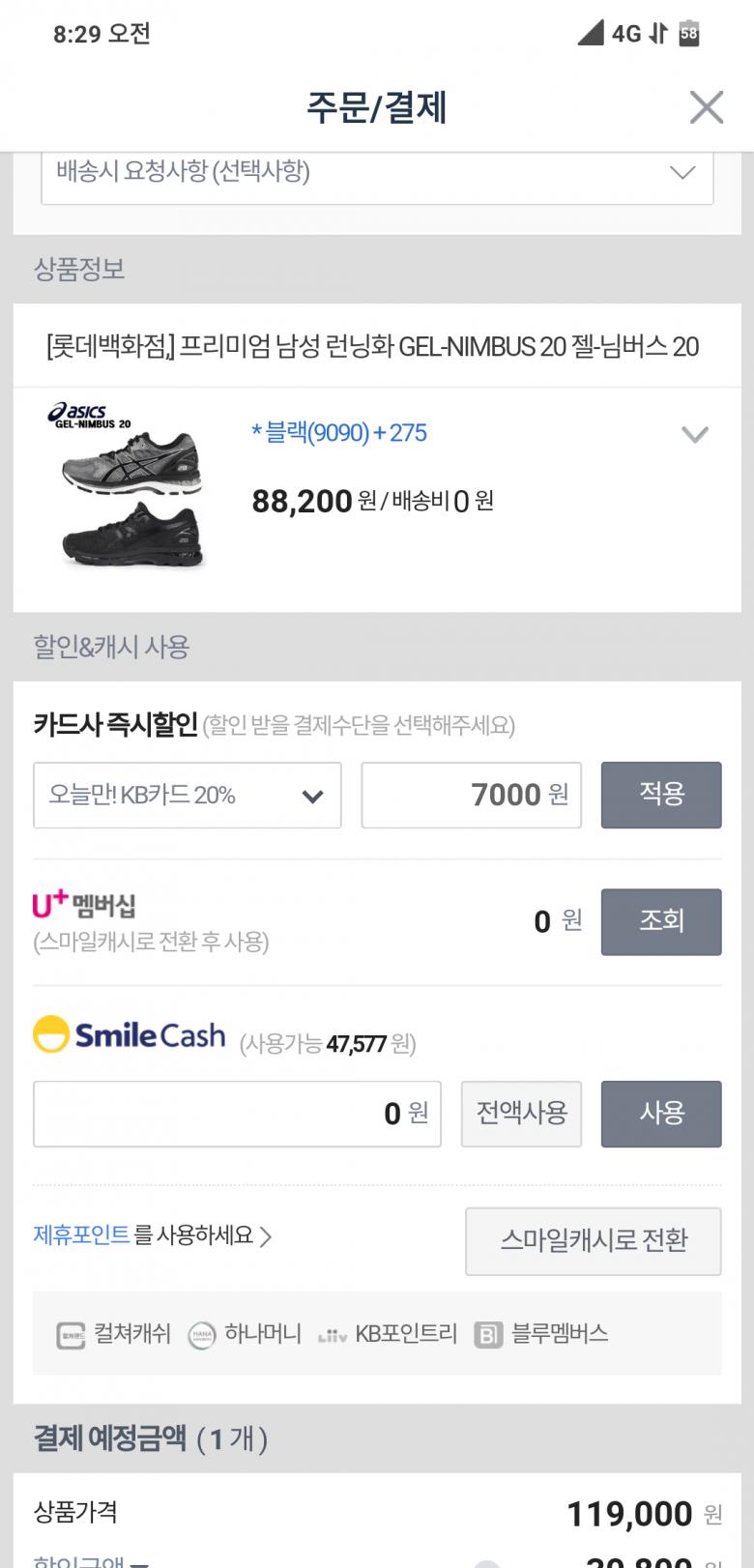Open the 제휴포인트를 사용하세요 link
This screenshot has height=1568, width=754.
point(153,1235)
